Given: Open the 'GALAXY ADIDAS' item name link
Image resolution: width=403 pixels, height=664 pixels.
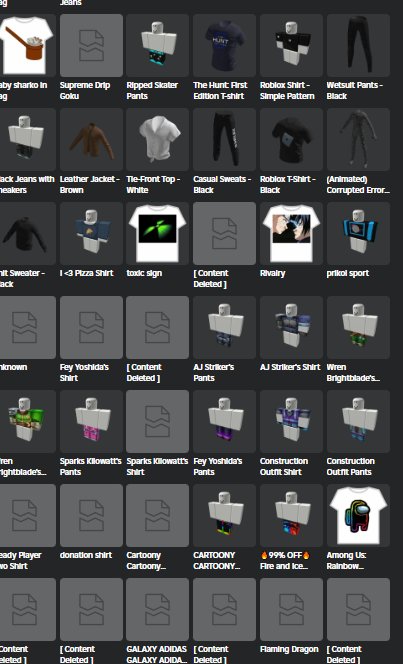Looking at the screenshot, I should click(157, 655).
